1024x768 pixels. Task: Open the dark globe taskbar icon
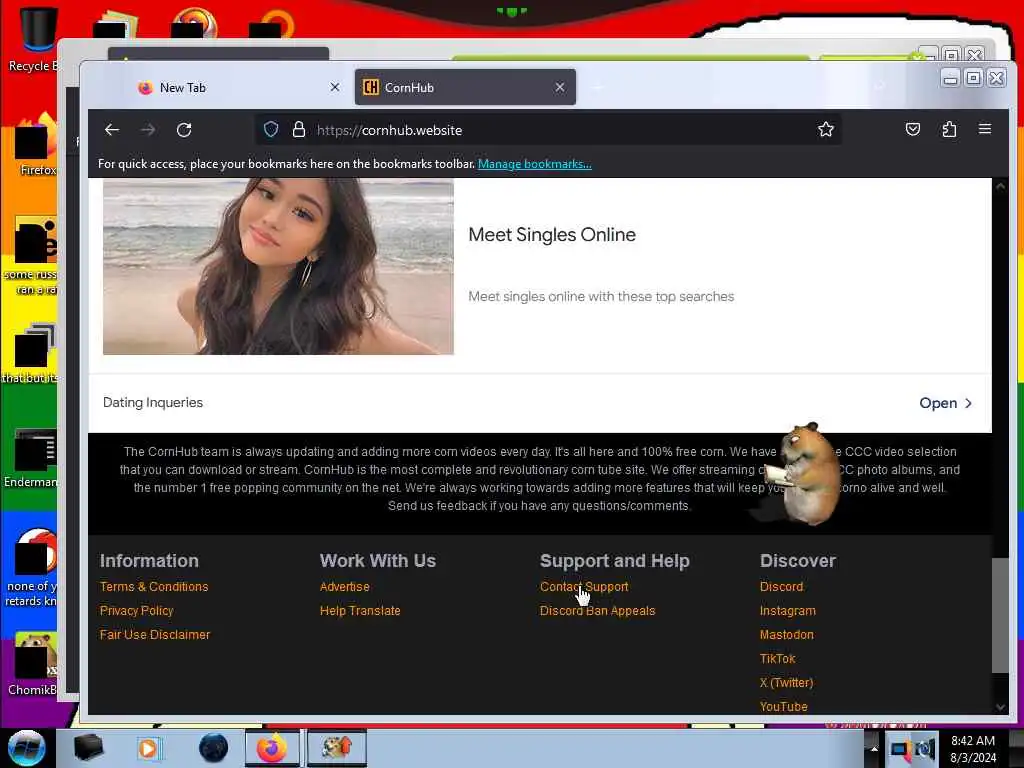click(213, 748)
